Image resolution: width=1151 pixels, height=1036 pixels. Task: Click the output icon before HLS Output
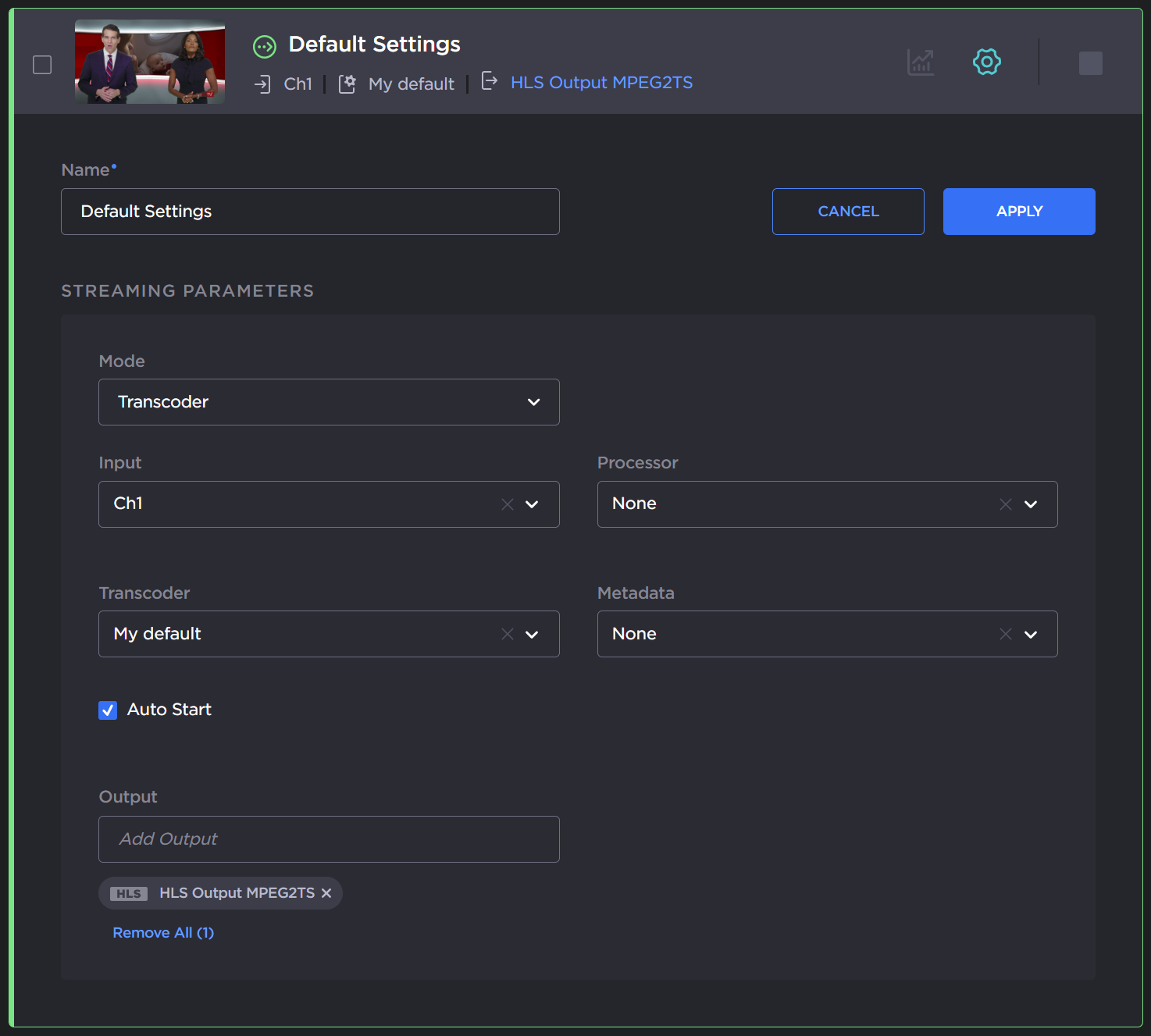(489, 81)
